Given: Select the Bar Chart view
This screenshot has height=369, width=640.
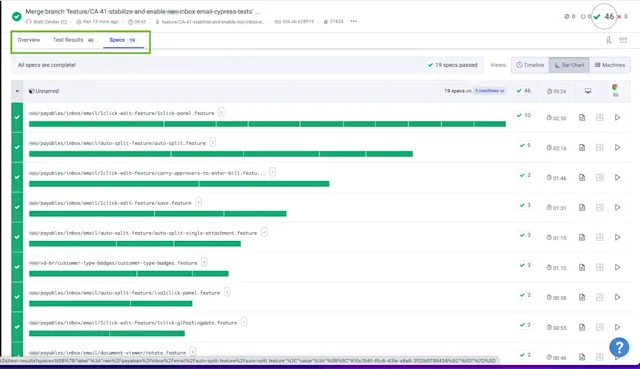Looking at the screenshot, I should click(569, 65).
